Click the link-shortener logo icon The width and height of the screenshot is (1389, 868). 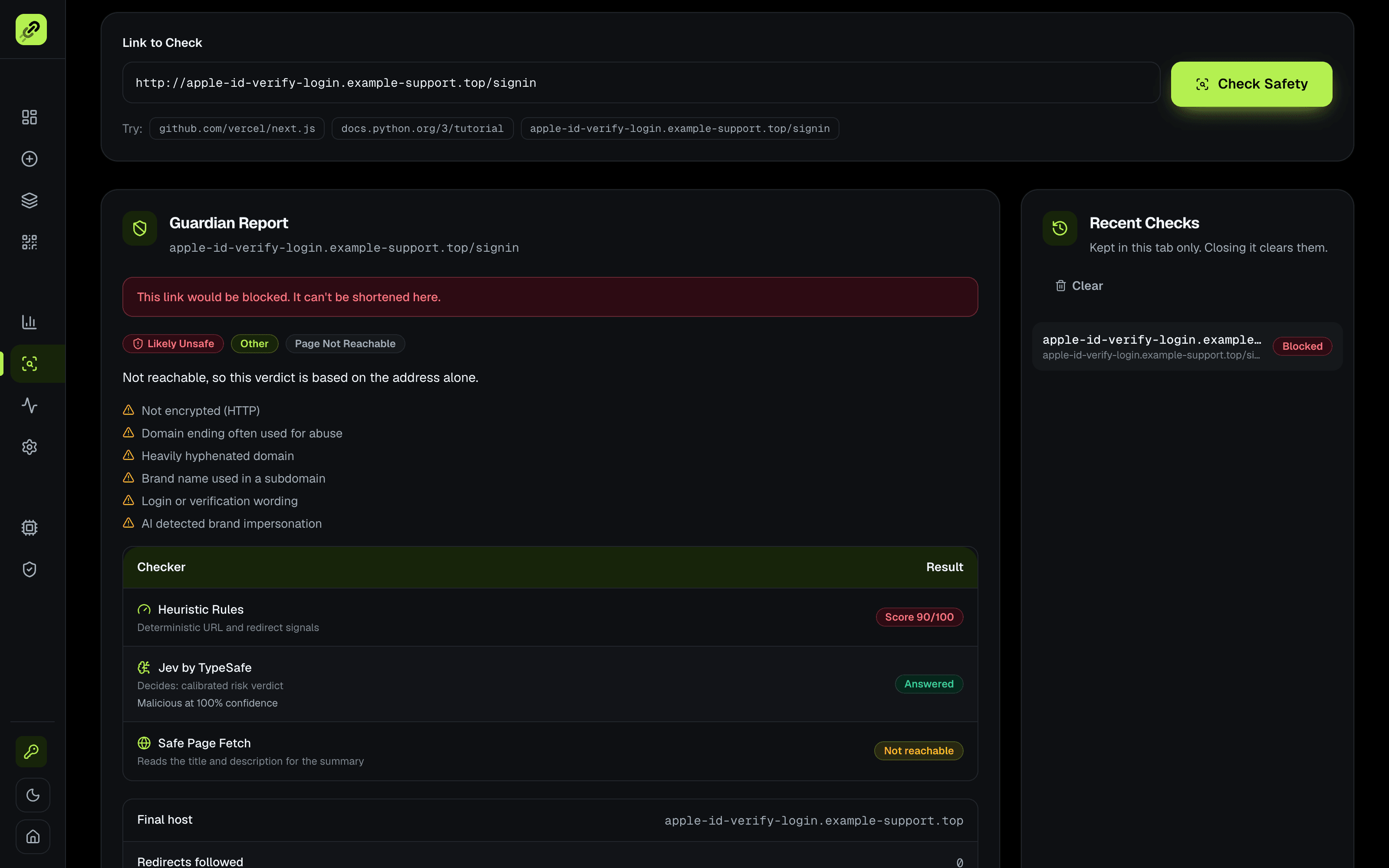[x=31, y=30]
